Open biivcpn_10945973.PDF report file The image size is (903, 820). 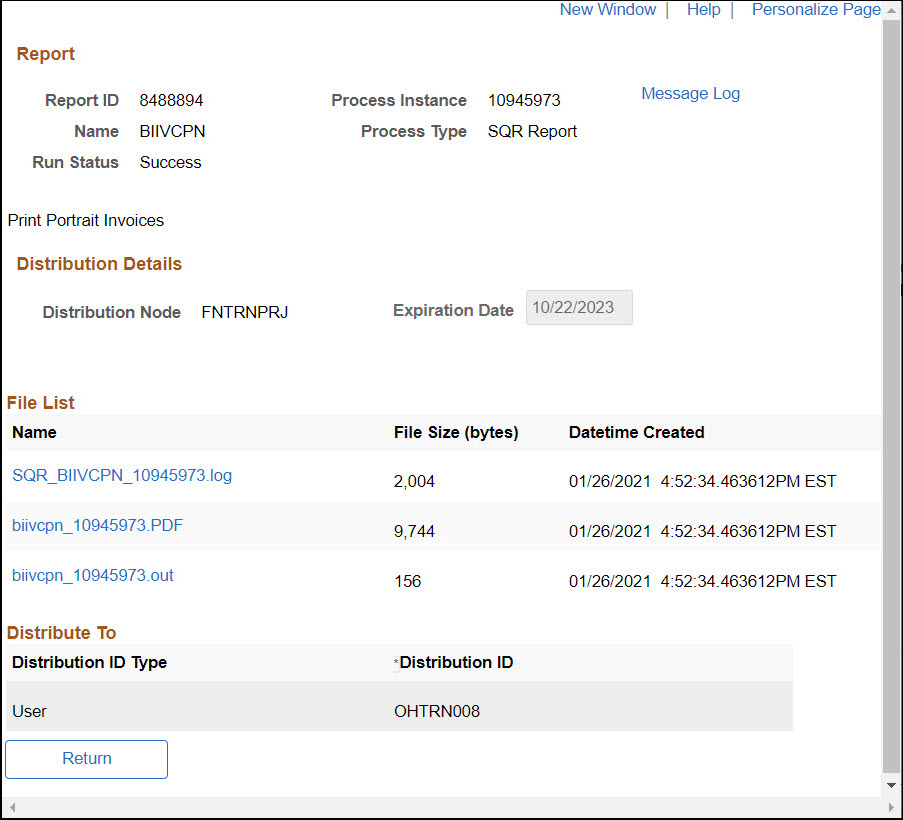click(x=98, y=526)
